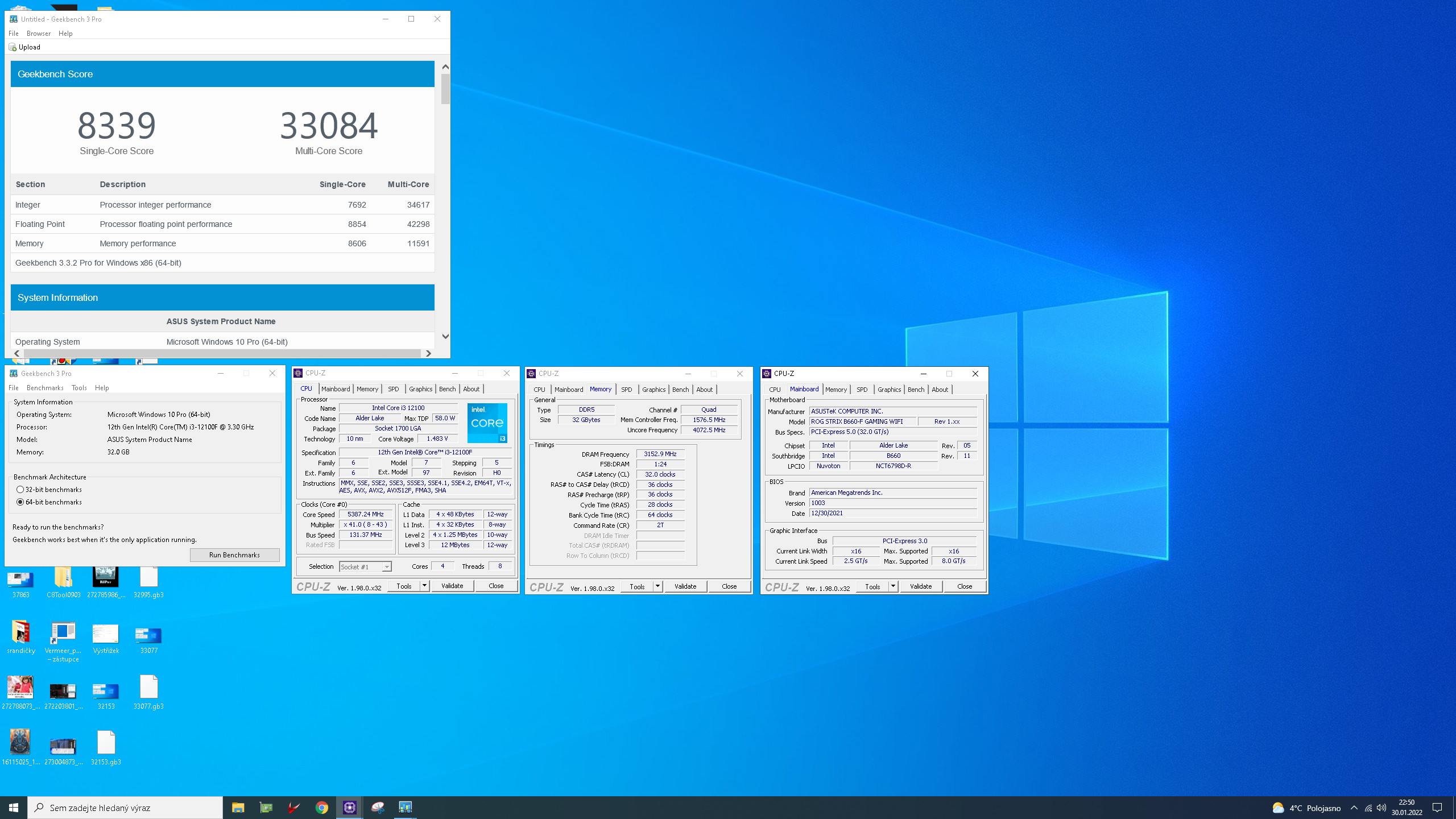Open Tools dropdown arrow in first CPU-Z window

pos(424,586)
